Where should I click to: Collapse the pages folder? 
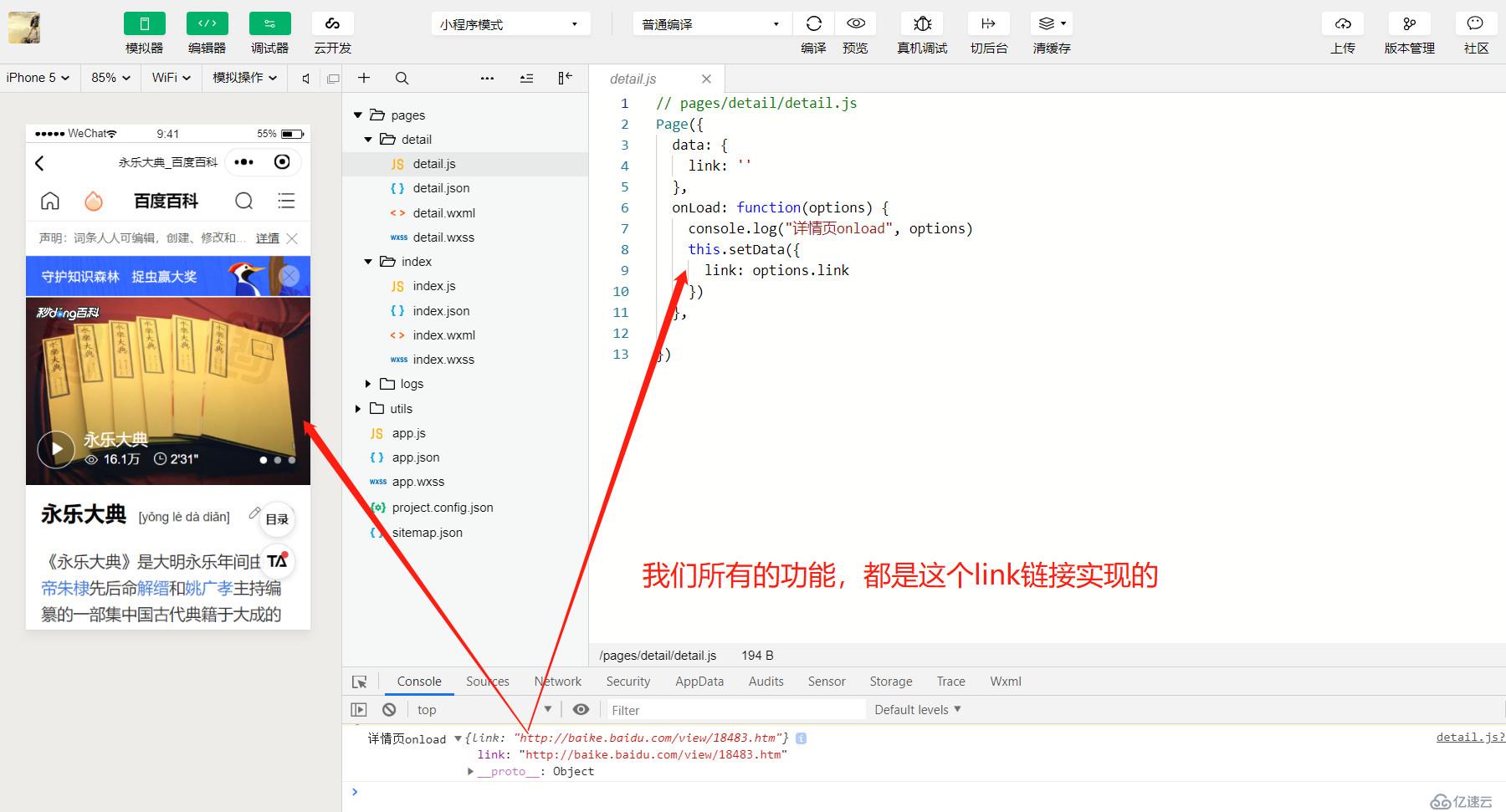pyautogui.click(x=358, y=115)
